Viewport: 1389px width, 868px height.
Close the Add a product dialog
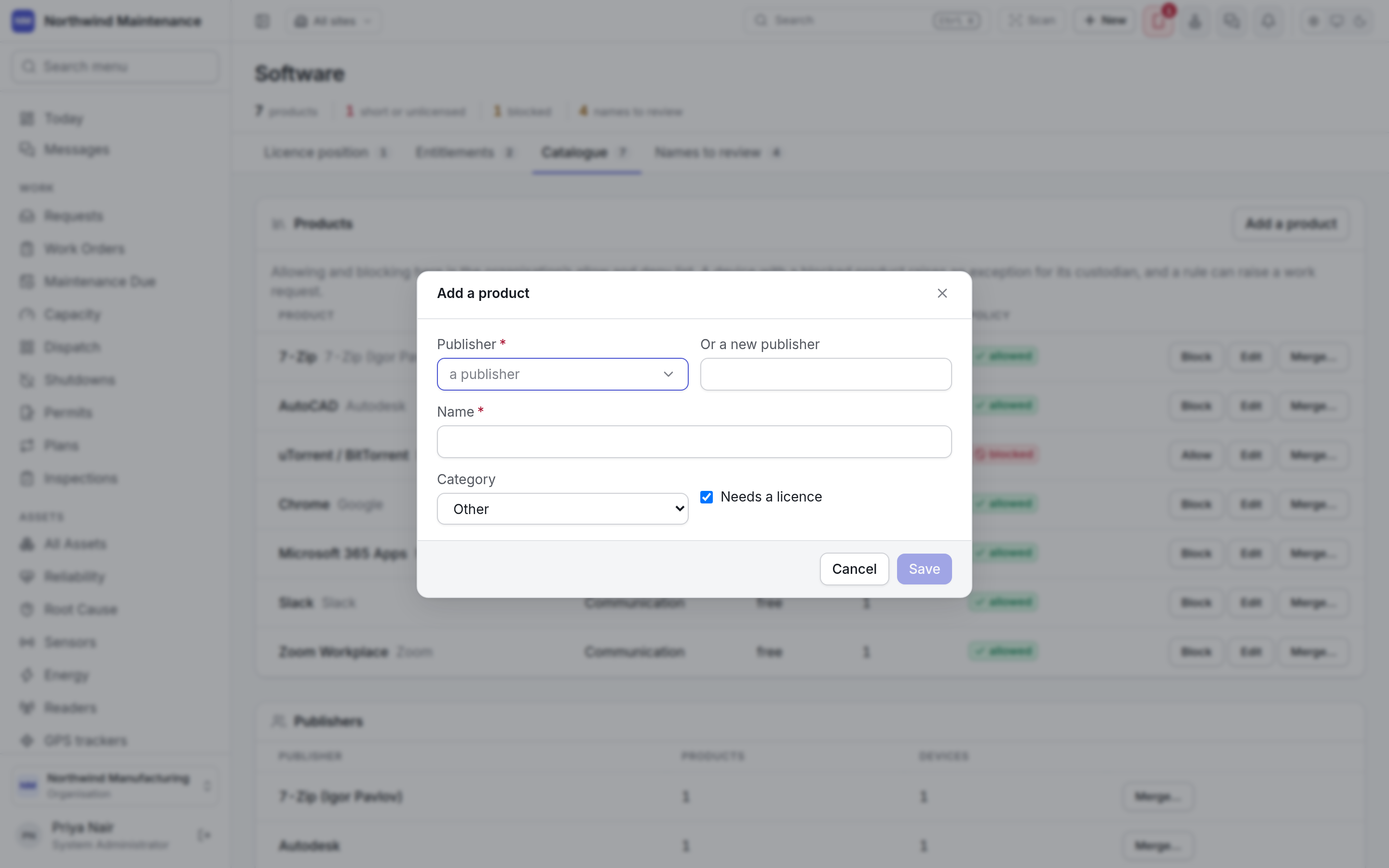pyautogui.click(x=942, y=293)
